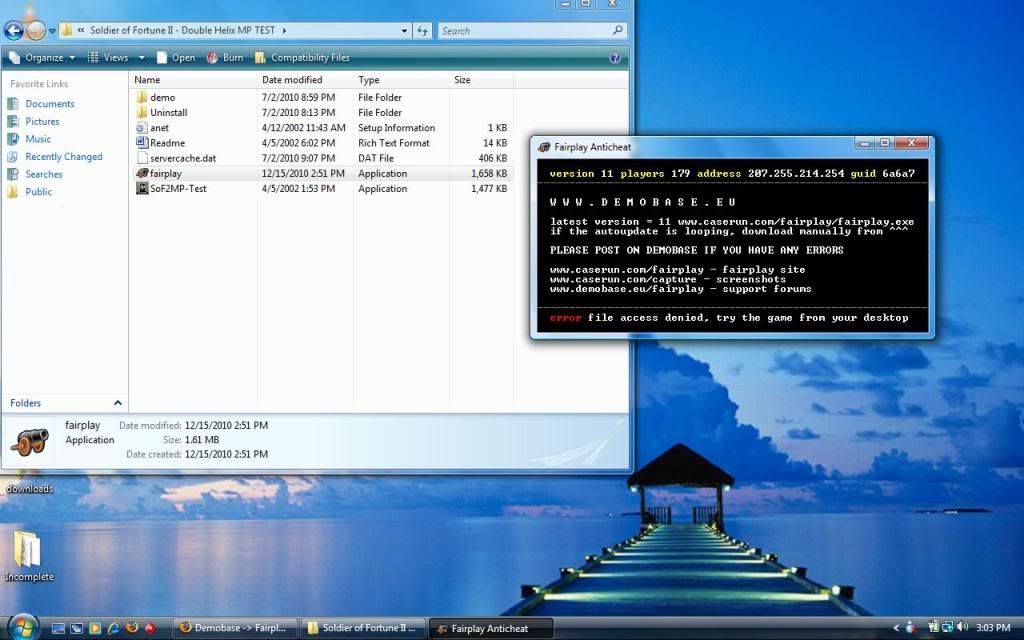
Task: Click Switch Between Windows in Quick Launch
Action: coord(76,628)
